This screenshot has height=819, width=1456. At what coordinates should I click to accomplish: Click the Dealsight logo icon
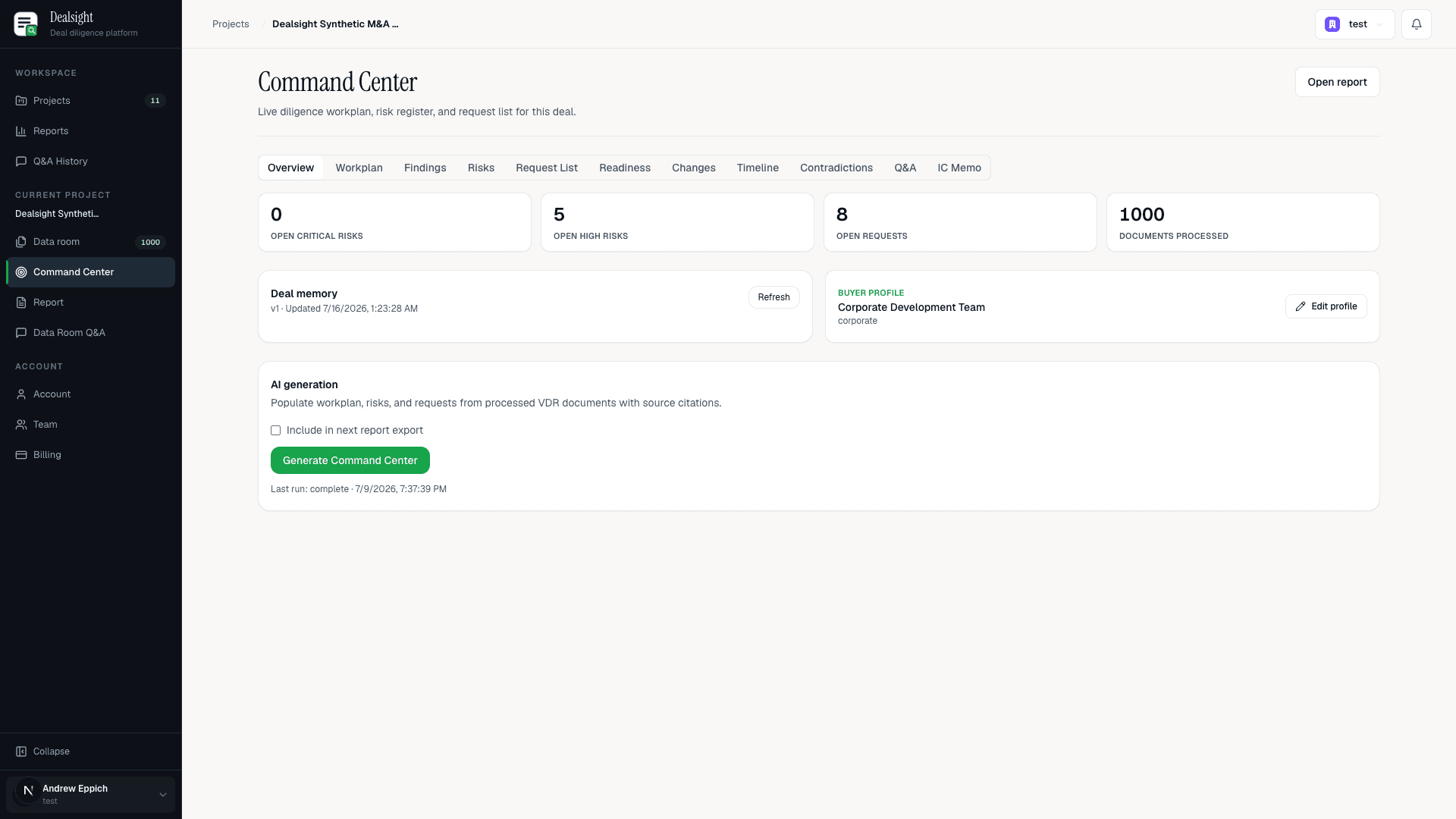[x=26, y=24]
